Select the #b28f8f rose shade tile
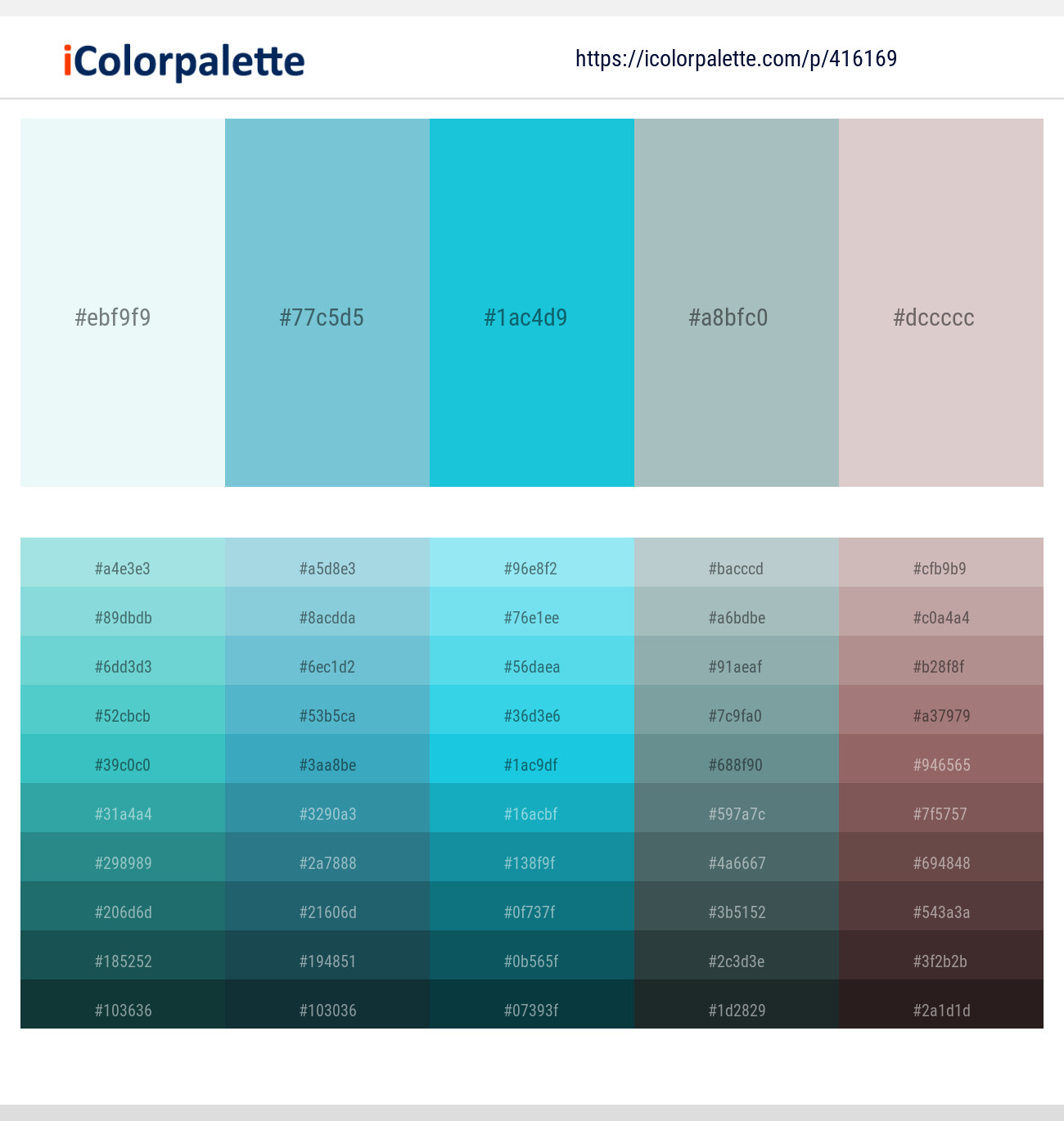 pos(940,666)
